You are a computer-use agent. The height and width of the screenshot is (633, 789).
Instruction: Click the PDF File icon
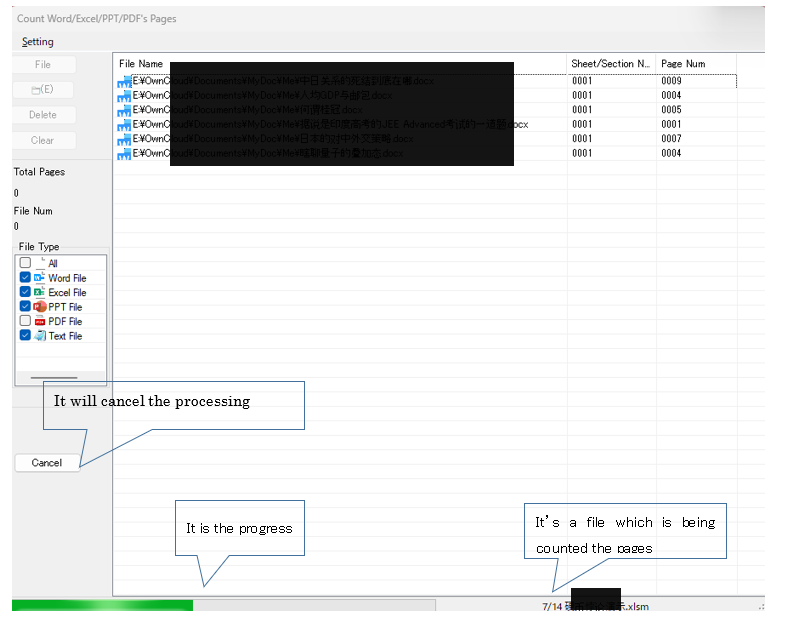pos(40,321)
